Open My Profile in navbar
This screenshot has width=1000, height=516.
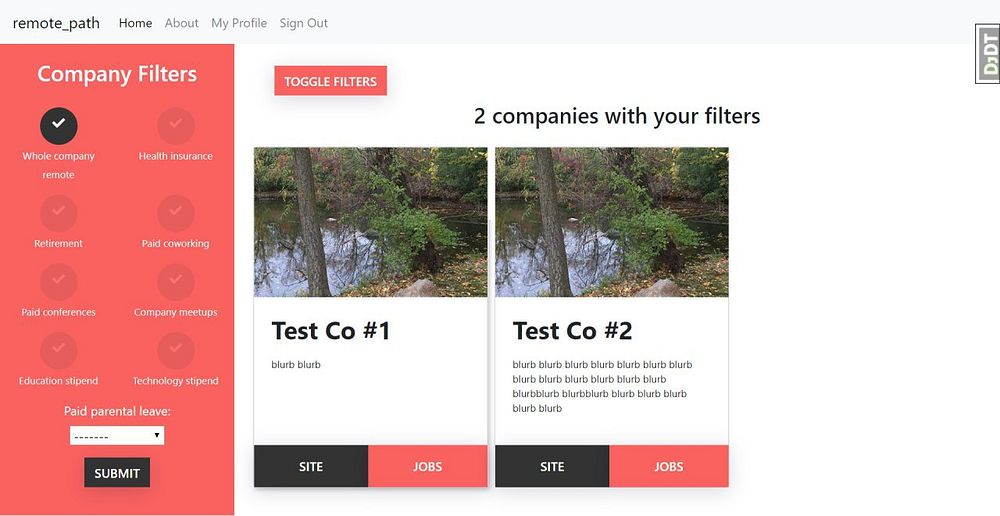(239, 23)
